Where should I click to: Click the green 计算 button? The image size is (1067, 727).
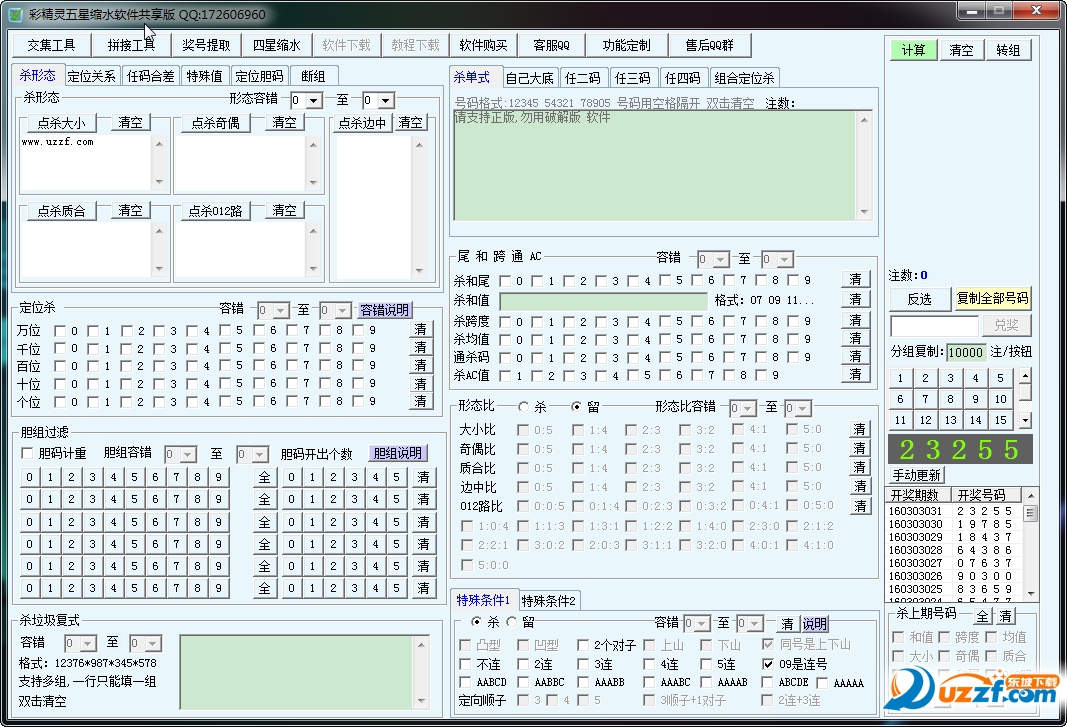913,50
